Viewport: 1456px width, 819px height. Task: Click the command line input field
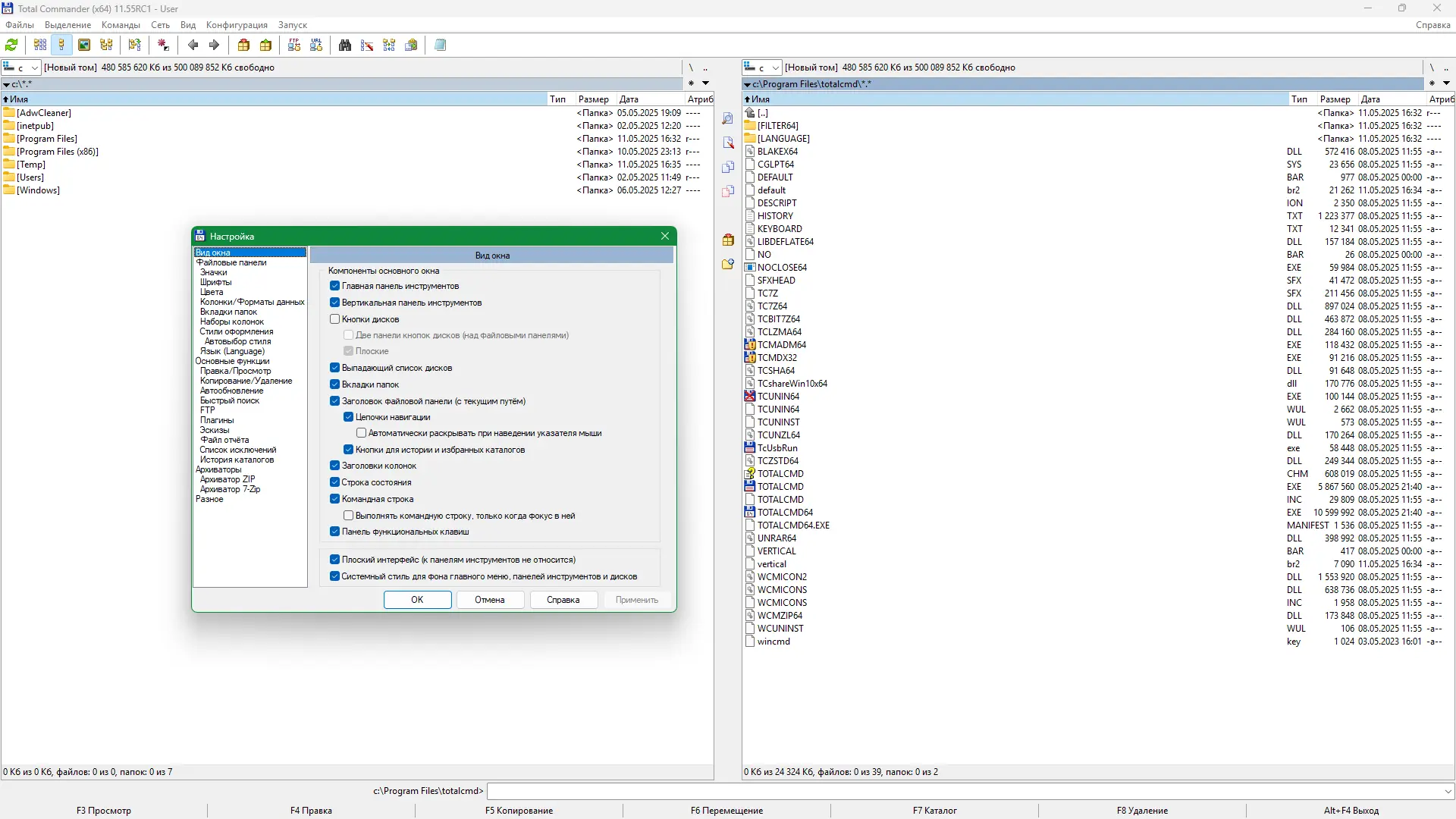[x=963, y=791]
